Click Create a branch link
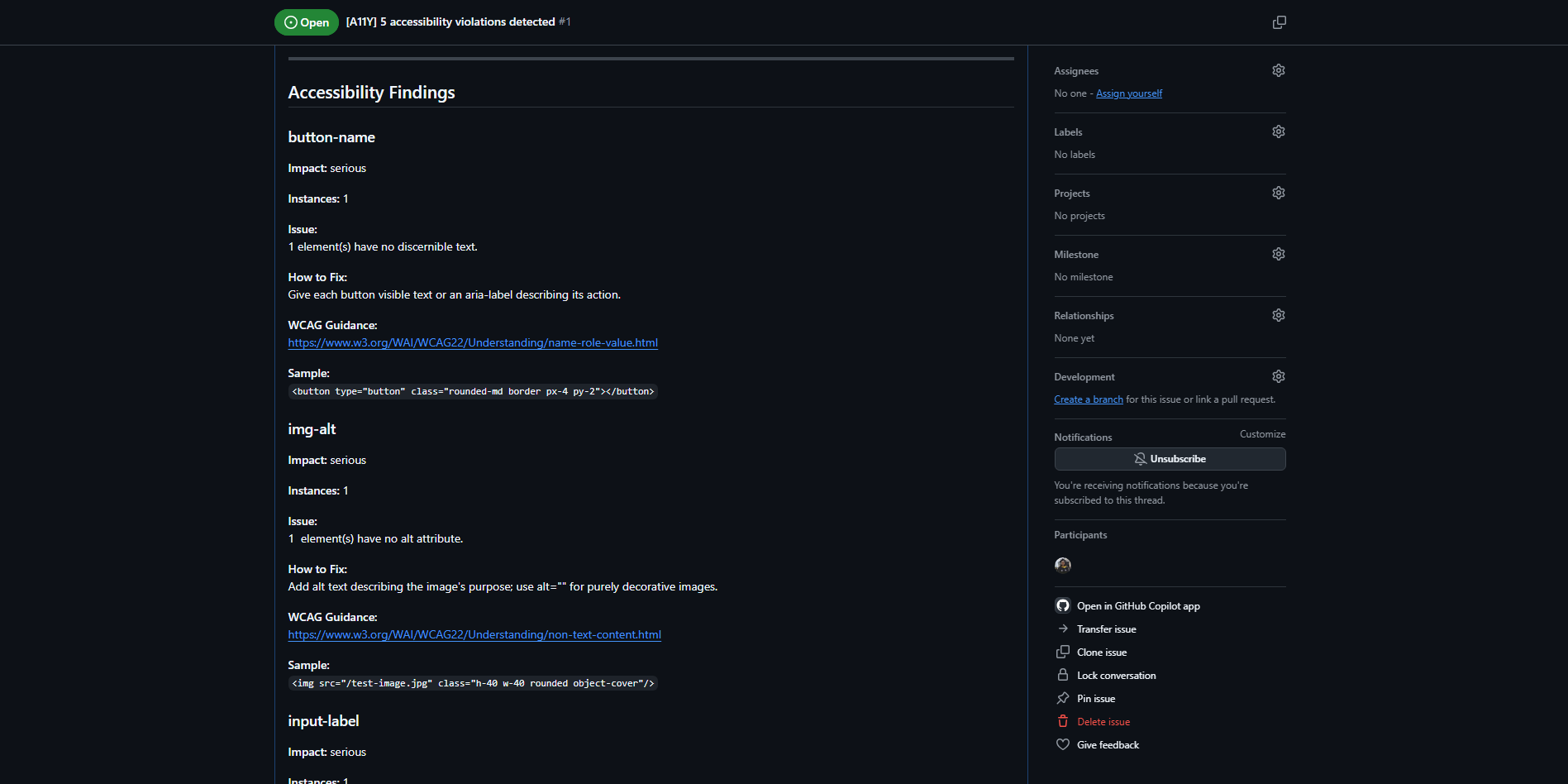1568x784 pixels. click(1089, 399)
